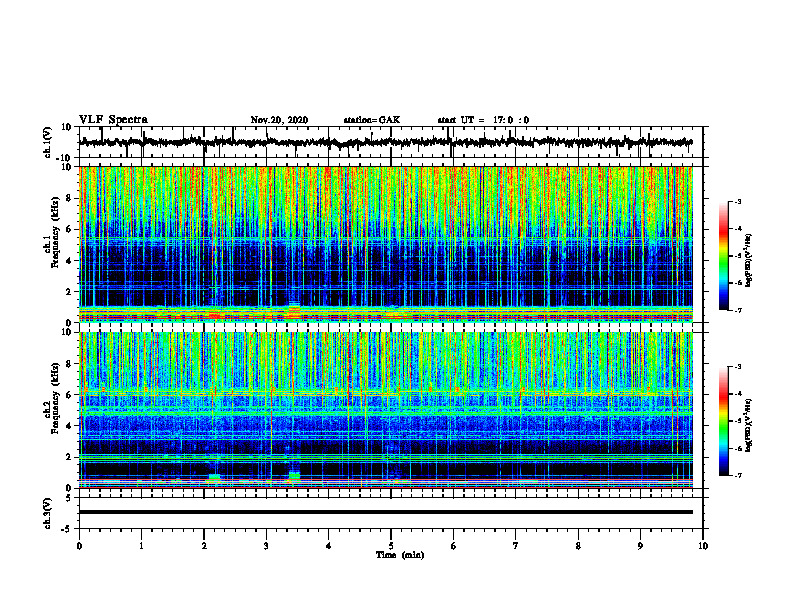Click the "6" kHz tick of ch.1 spectrogram

tap(69, 230)
